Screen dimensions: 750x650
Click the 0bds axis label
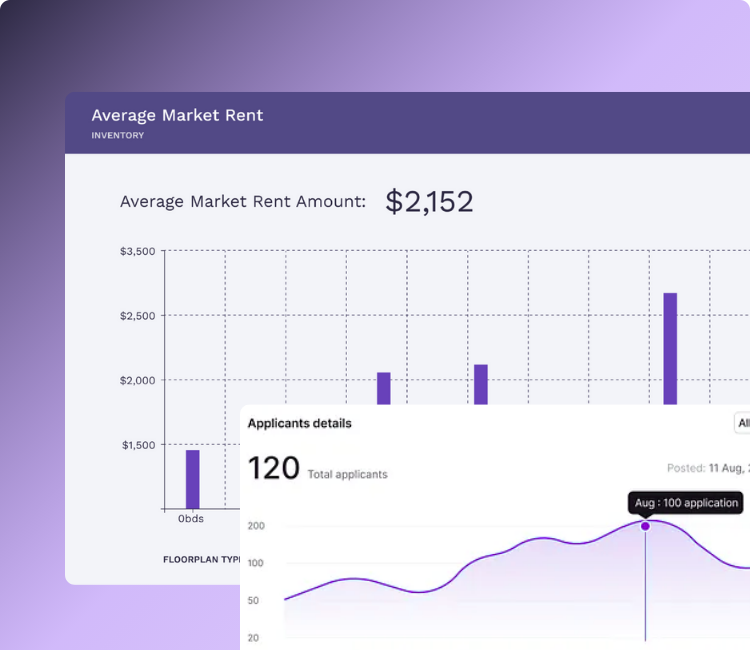coord(192,519)
